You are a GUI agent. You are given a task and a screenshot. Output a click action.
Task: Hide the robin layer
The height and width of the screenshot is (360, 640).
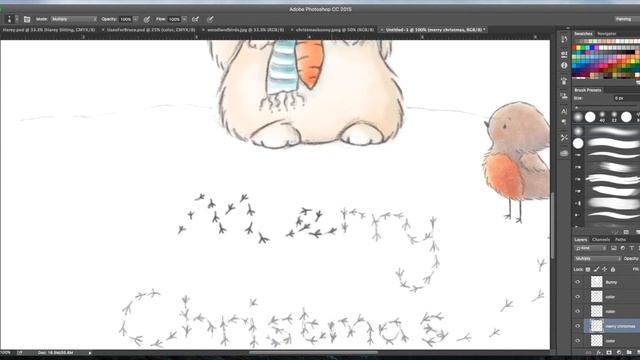578,311
